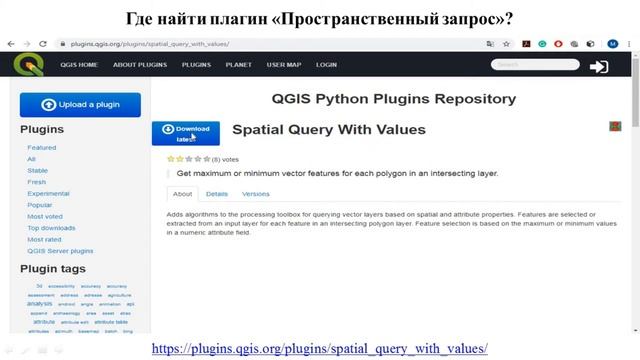Open ABOUT PLUGINS menu item
Viewport: 640px width, 360px height.
point(140,64)
